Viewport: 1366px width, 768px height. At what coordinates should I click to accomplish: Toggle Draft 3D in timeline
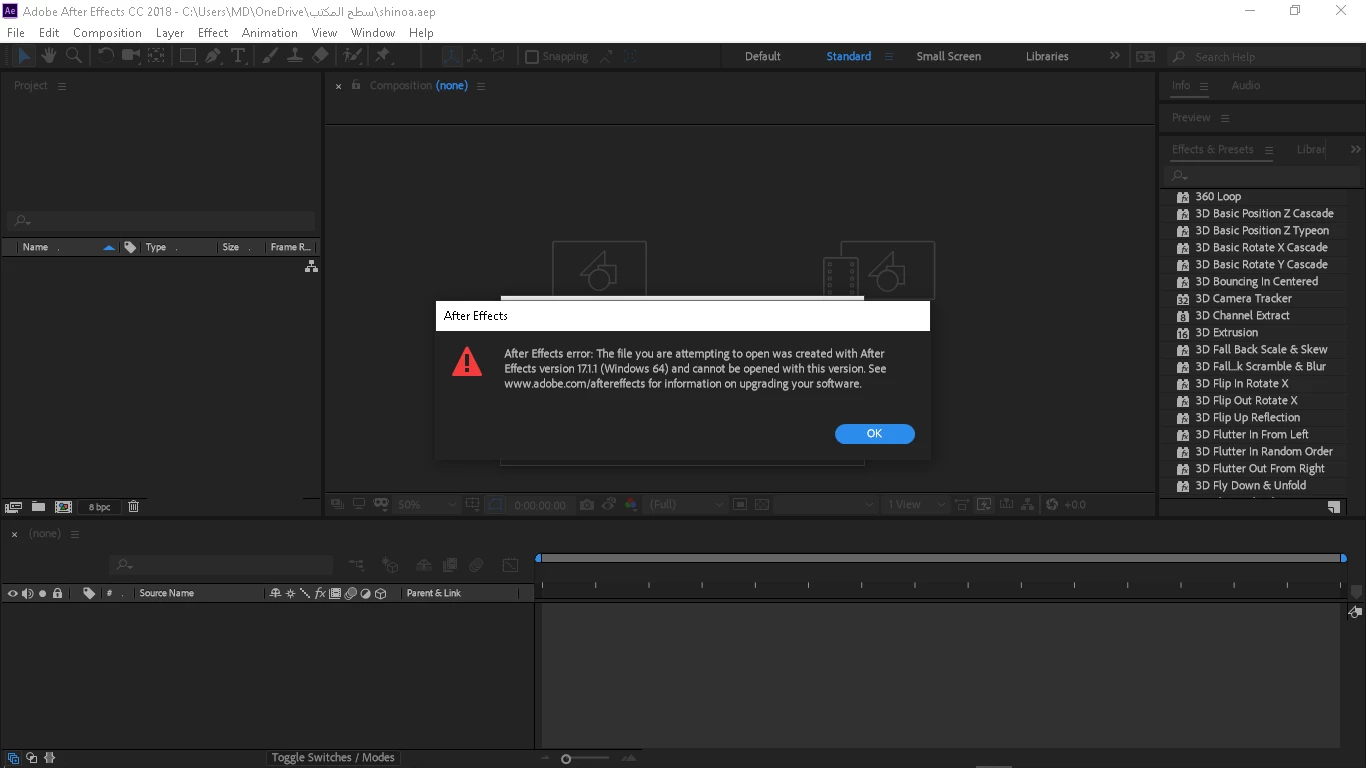[391, 565]
